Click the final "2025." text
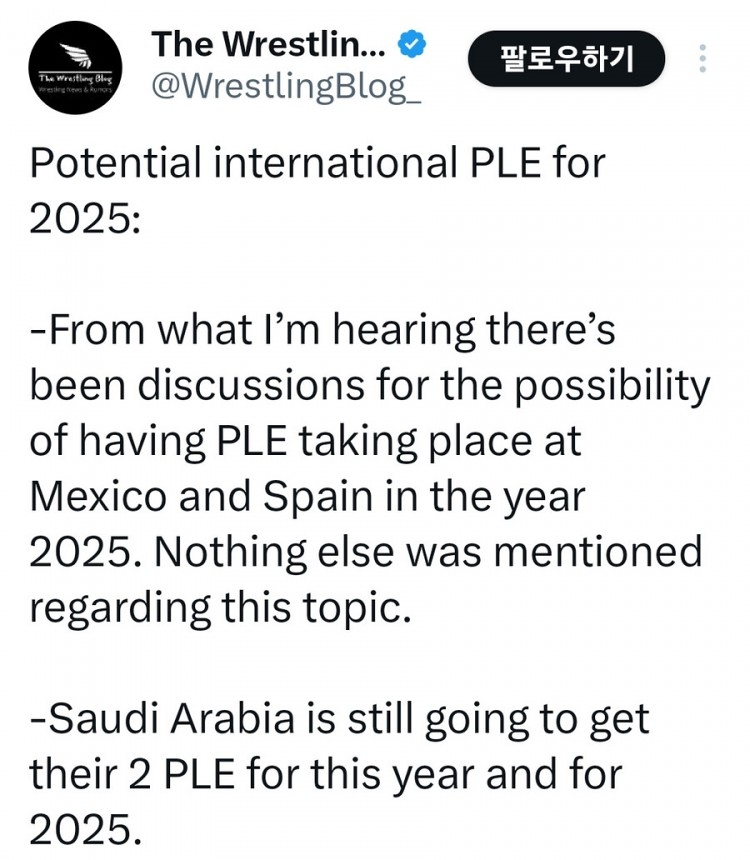 [x=86, y=829]
